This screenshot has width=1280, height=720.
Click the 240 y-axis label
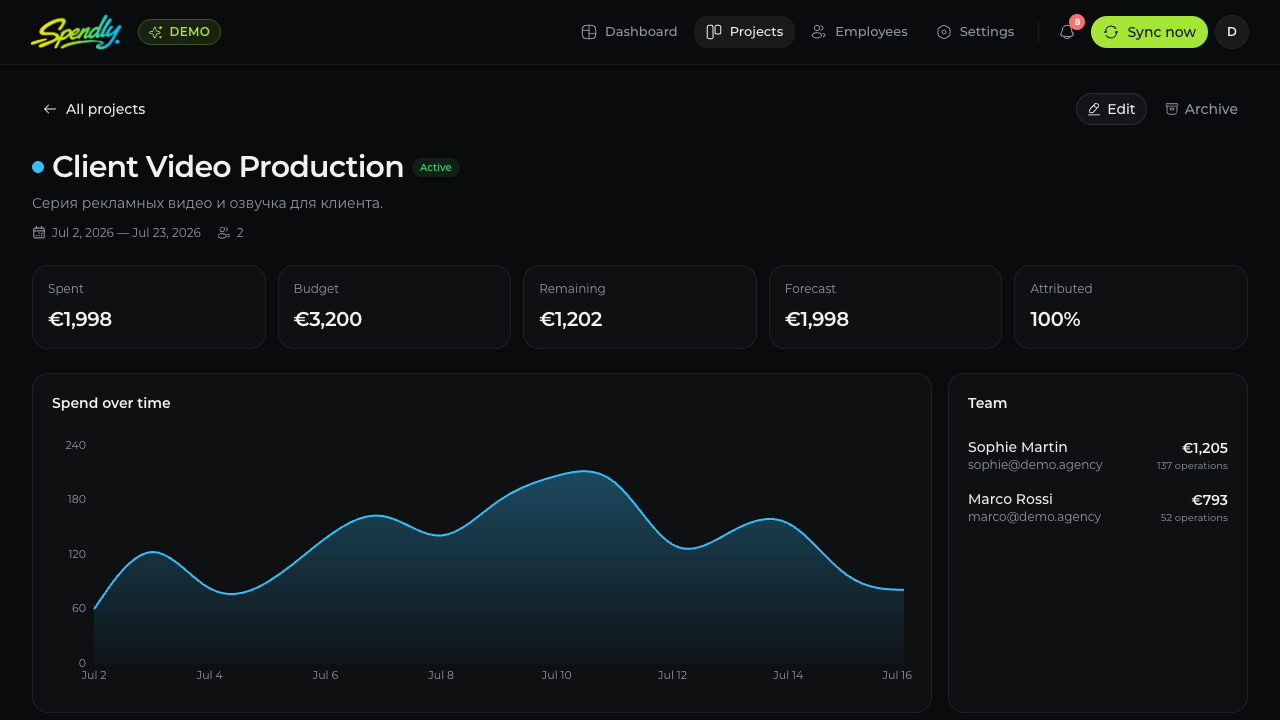pyautogui.click(x=75, y=445)
